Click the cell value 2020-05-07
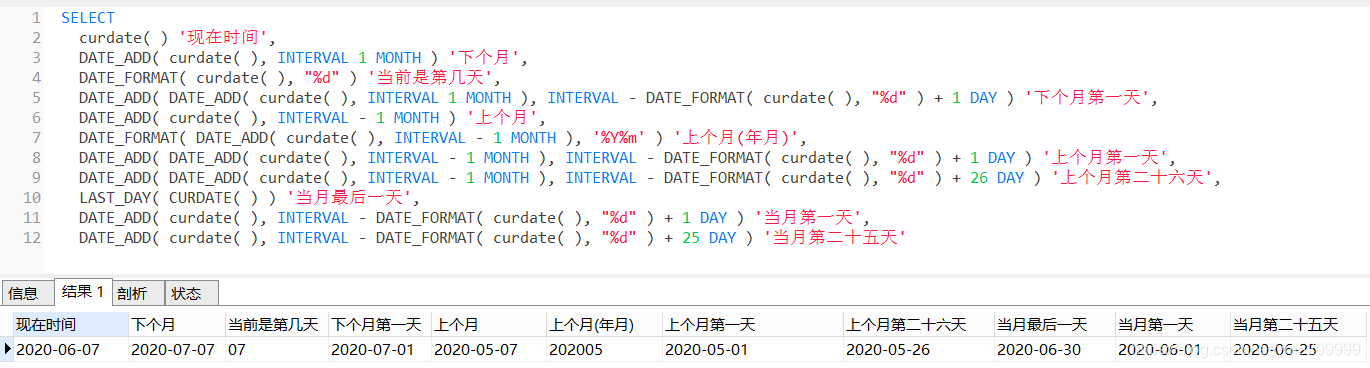Viewport: 1370px width, 368px height. (x=475, y=349)
